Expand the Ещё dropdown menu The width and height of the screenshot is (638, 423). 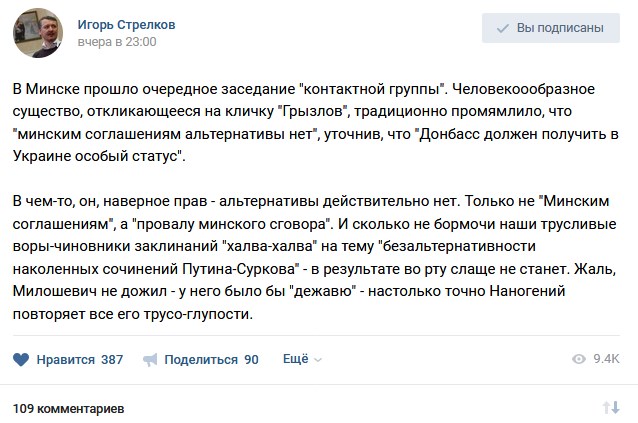coord(302,359)
